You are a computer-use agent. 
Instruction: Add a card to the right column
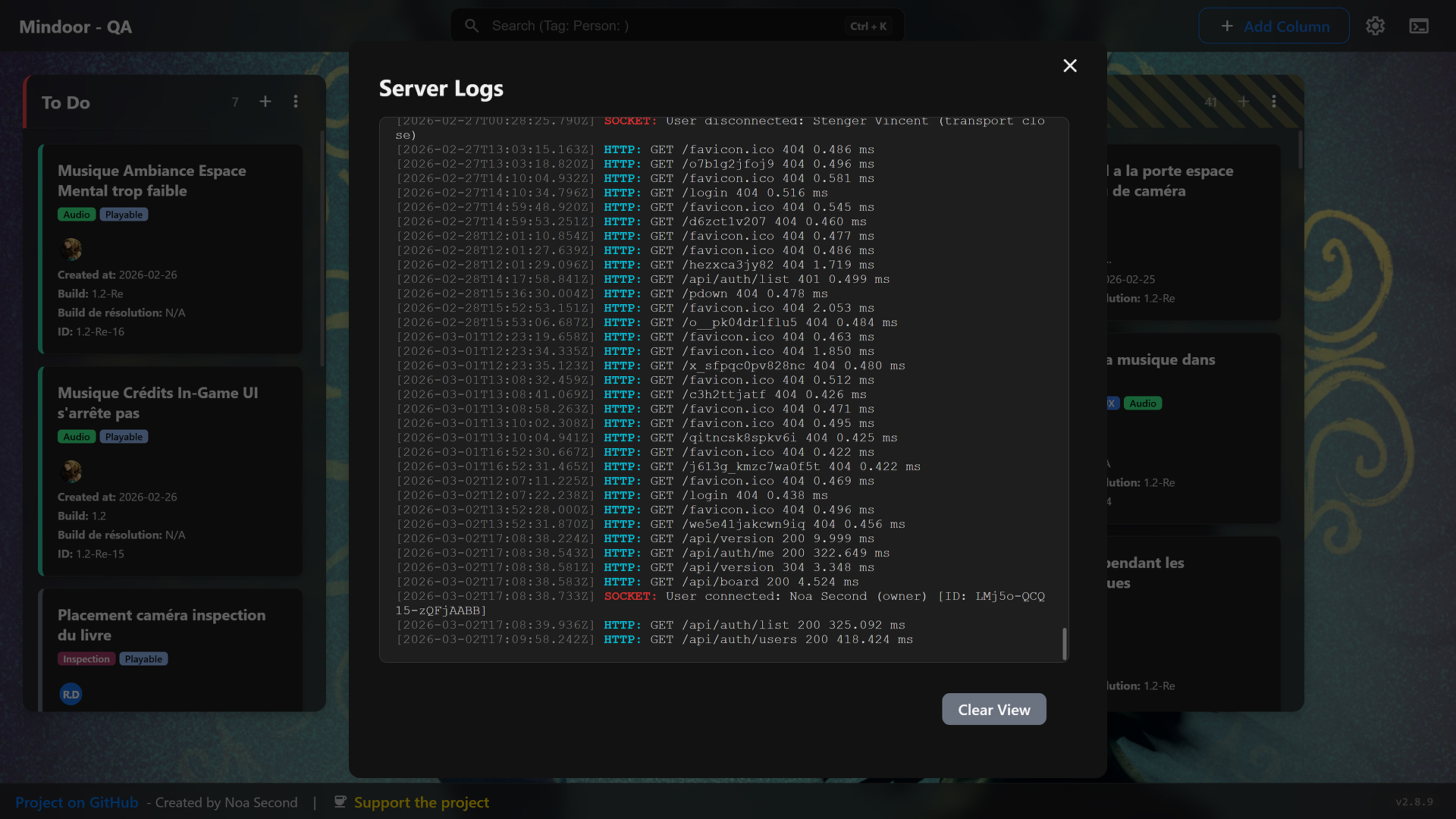click(1244, 102)
